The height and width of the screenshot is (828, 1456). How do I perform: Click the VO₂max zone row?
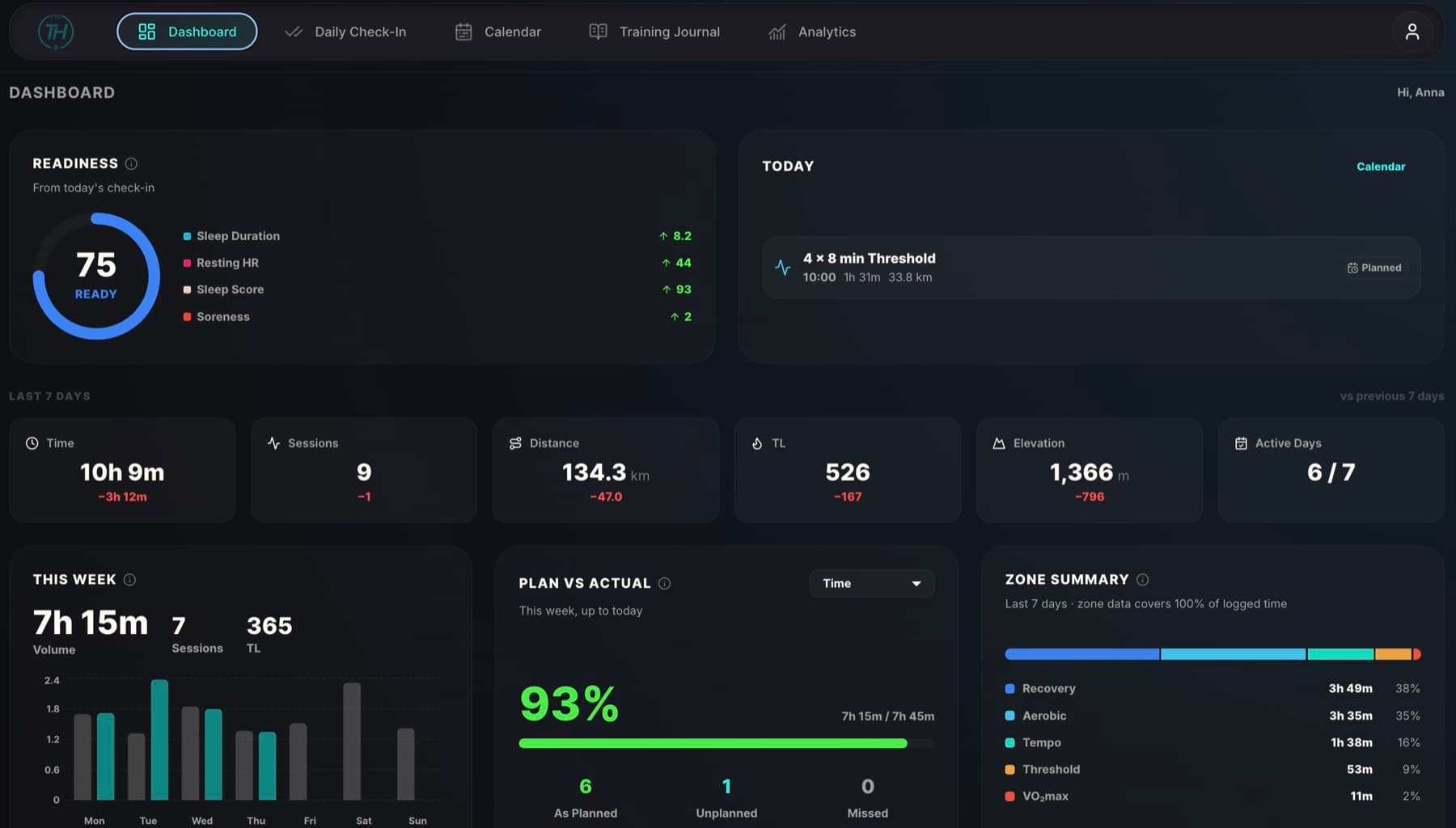click(x=1213, y=796)
